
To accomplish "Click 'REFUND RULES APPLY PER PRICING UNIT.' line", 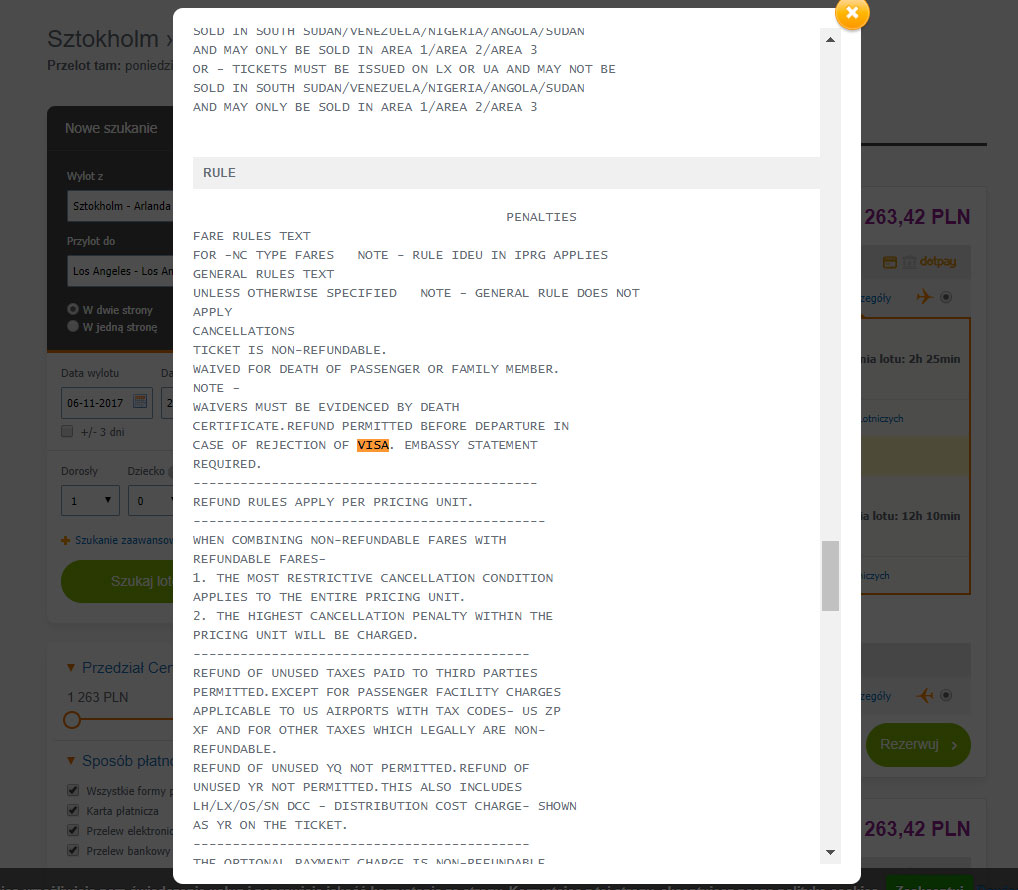I will pos(333,502).
